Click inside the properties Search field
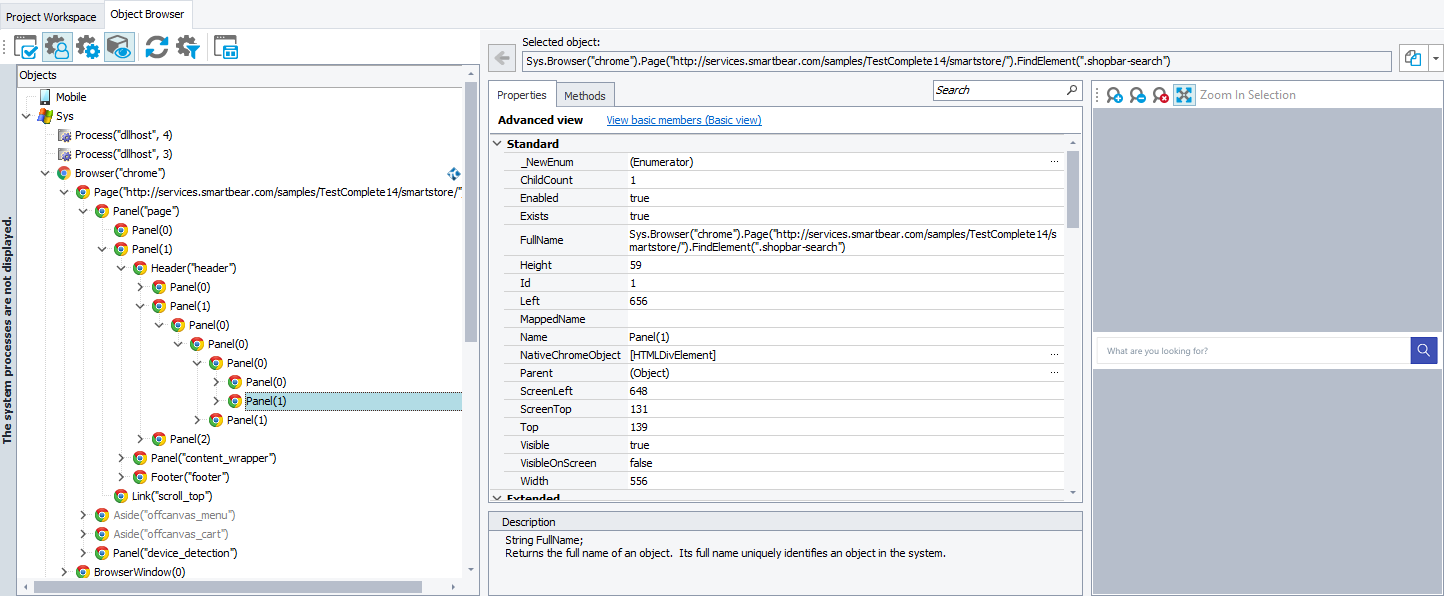 (x=1000, y=90)
